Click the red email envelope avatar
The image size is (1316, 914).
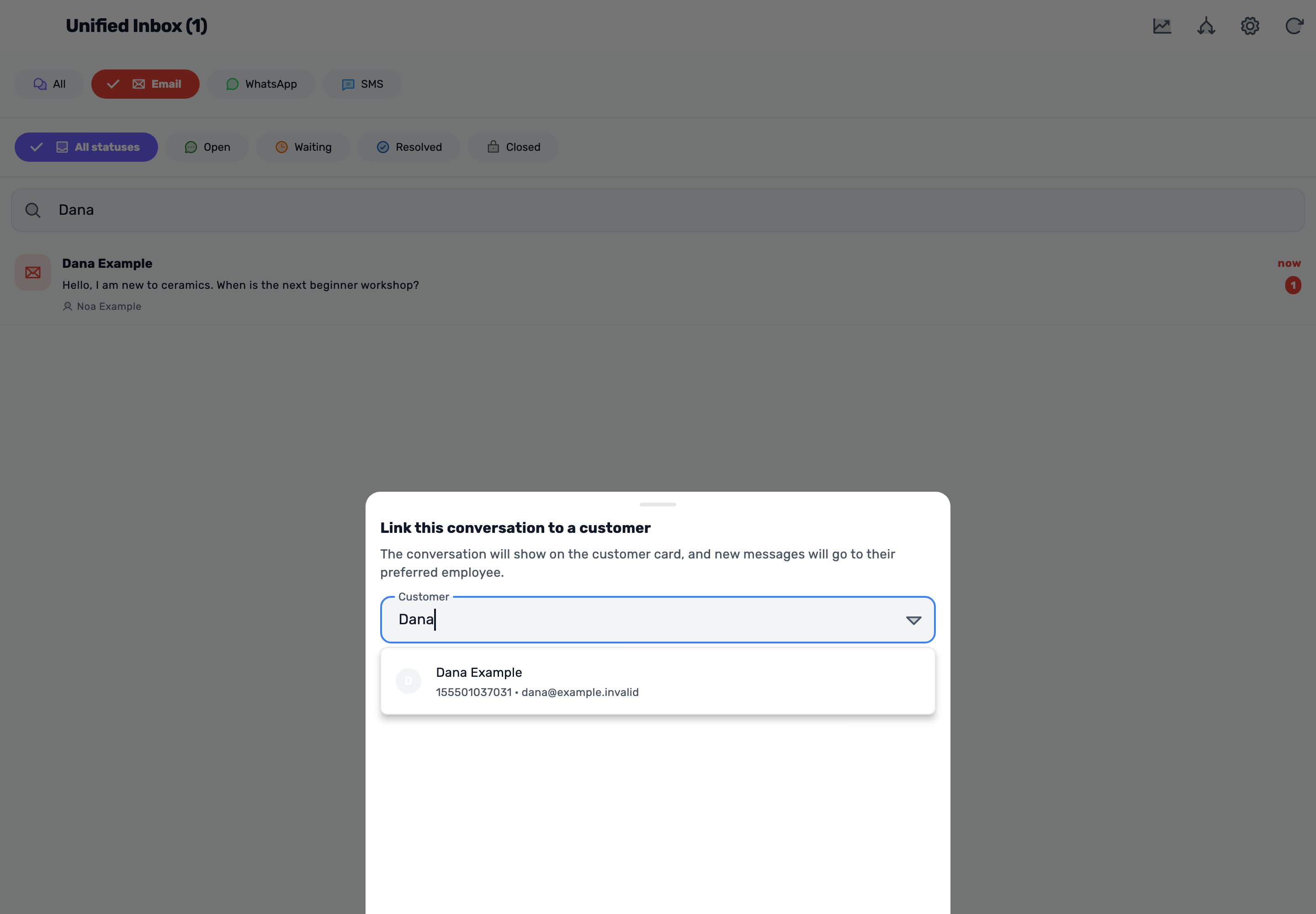click(32, 272)
